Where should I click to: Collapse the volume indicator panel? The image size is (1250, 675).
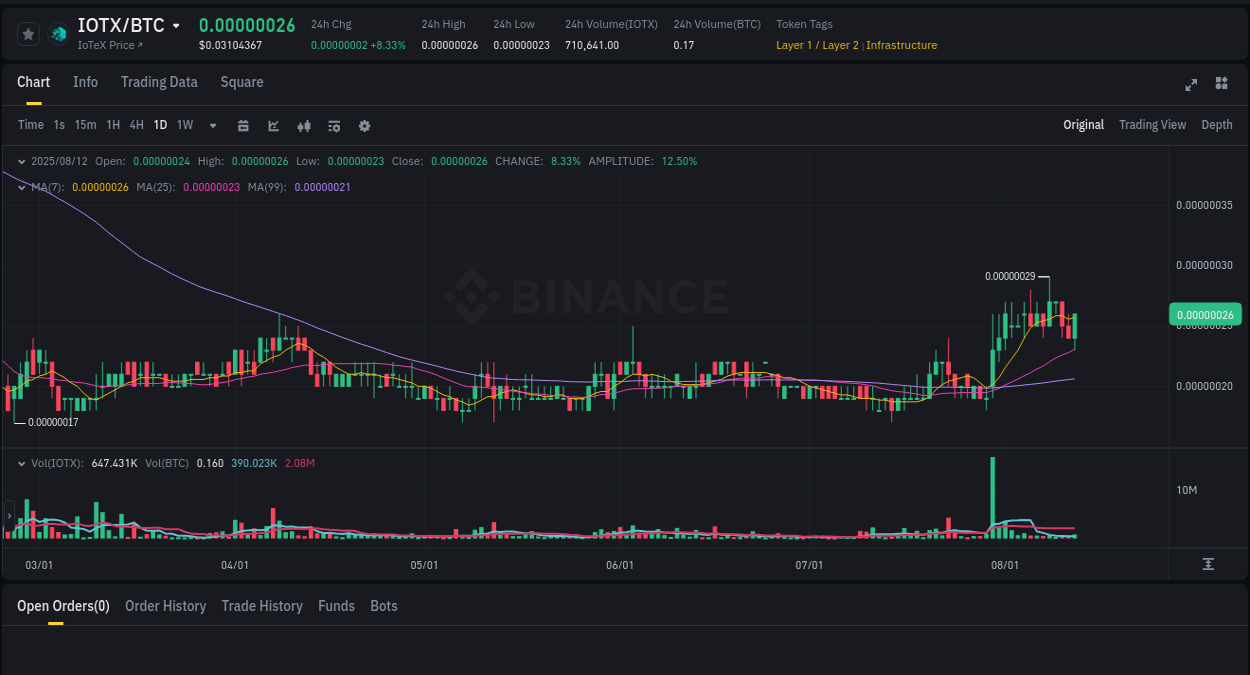coord(22,463)
